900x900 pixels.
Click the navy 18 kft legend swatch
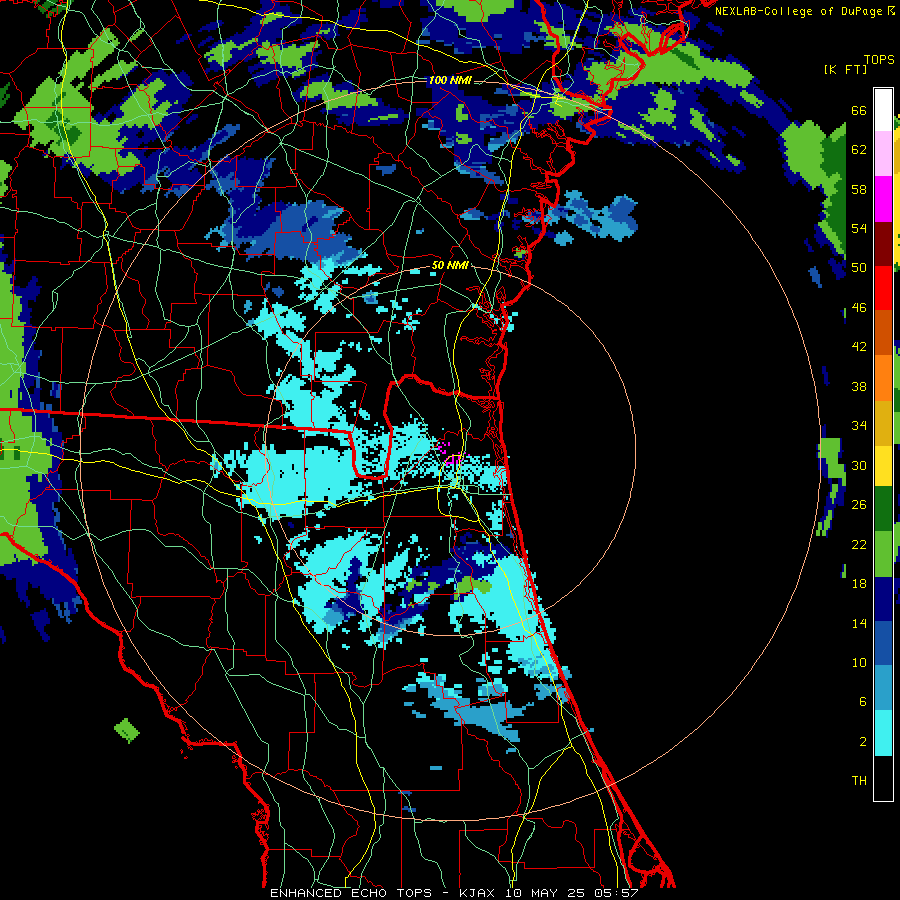(x=883, y=599)
